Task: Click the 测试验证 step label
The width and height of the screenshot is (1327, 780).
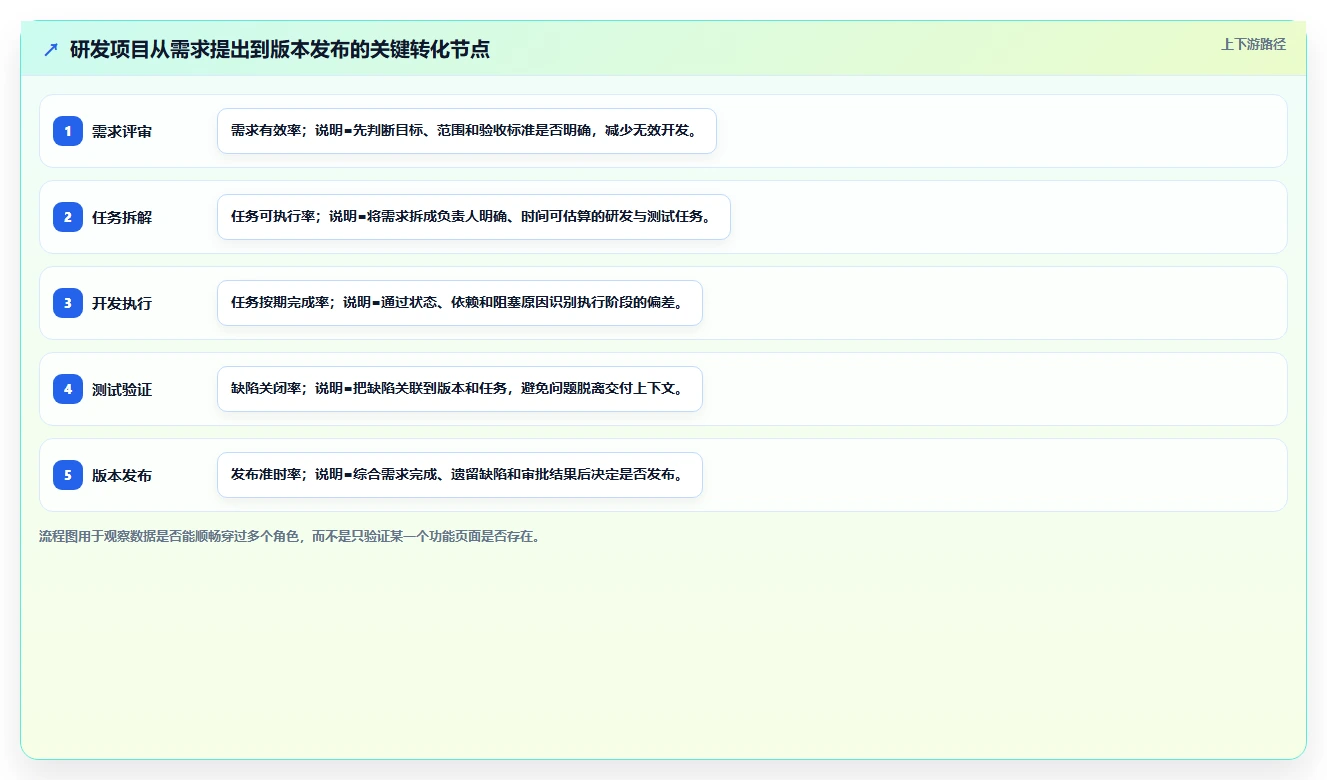Action: (122, 389)
